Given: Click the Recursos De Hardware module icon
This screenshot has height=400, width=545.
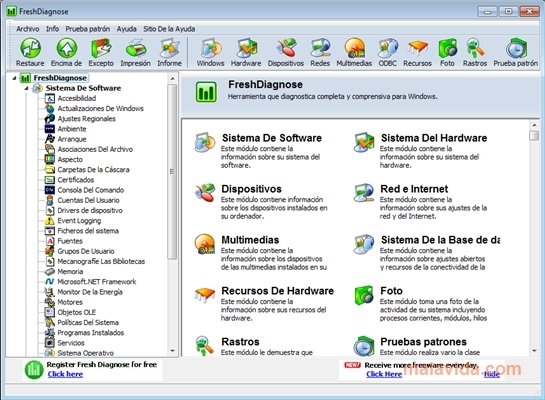Looking at the screenshot, I should coord(205,295).
